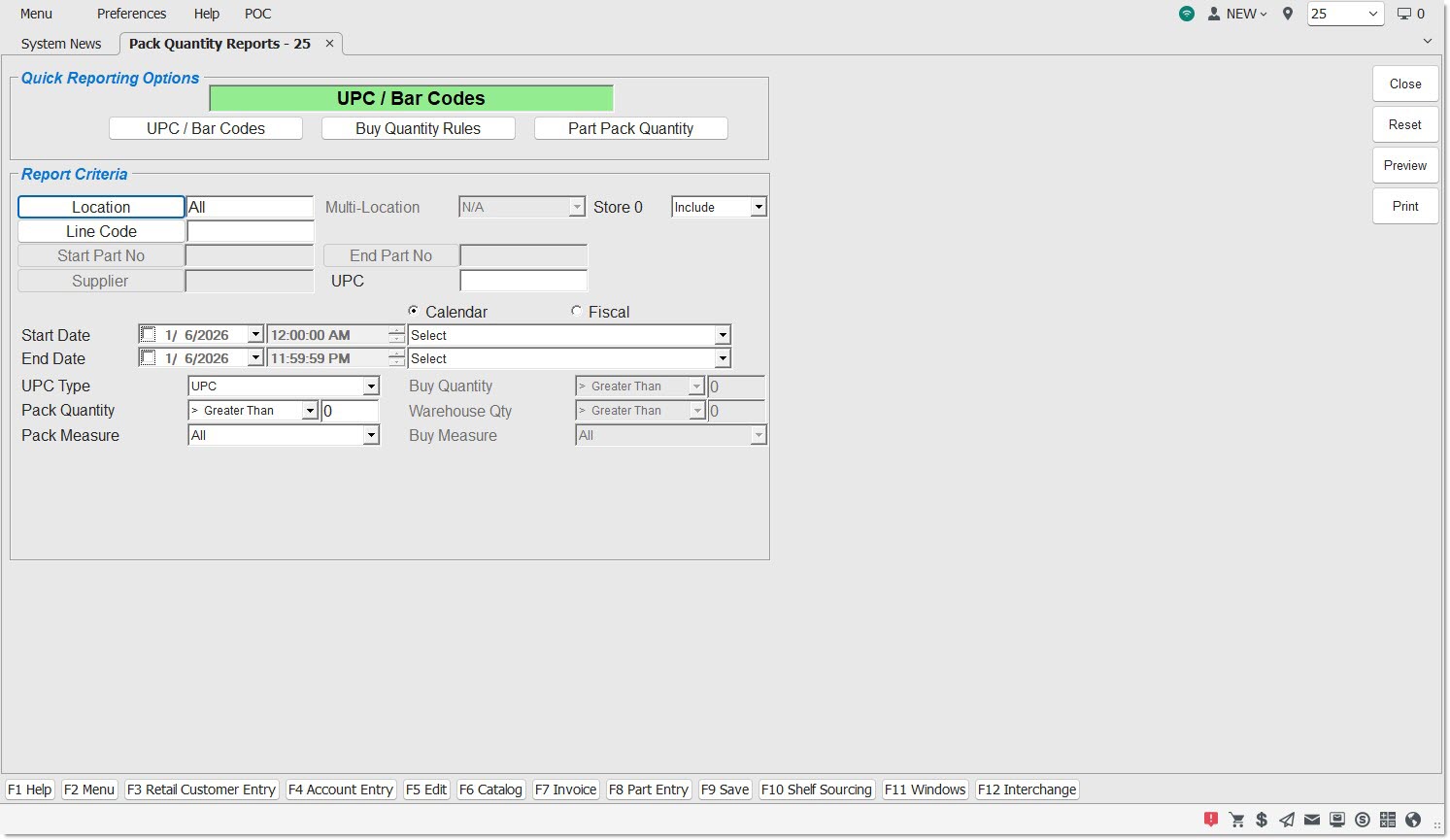Switch to the System News tab

pyautogui.click(x=61, y=44)
